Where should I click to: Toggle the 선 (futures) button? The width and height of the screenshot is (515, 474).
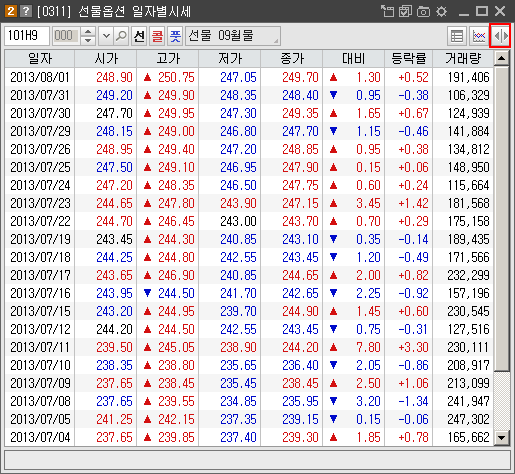tap(139, 36)
